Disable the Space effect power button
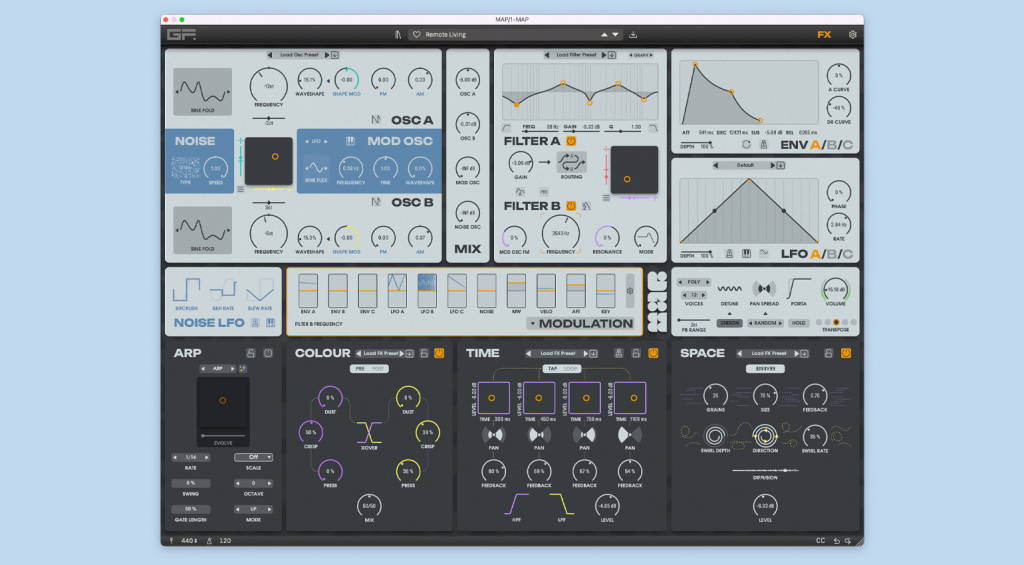Screen dimensions: 1024x565 (x=846, y=353)
